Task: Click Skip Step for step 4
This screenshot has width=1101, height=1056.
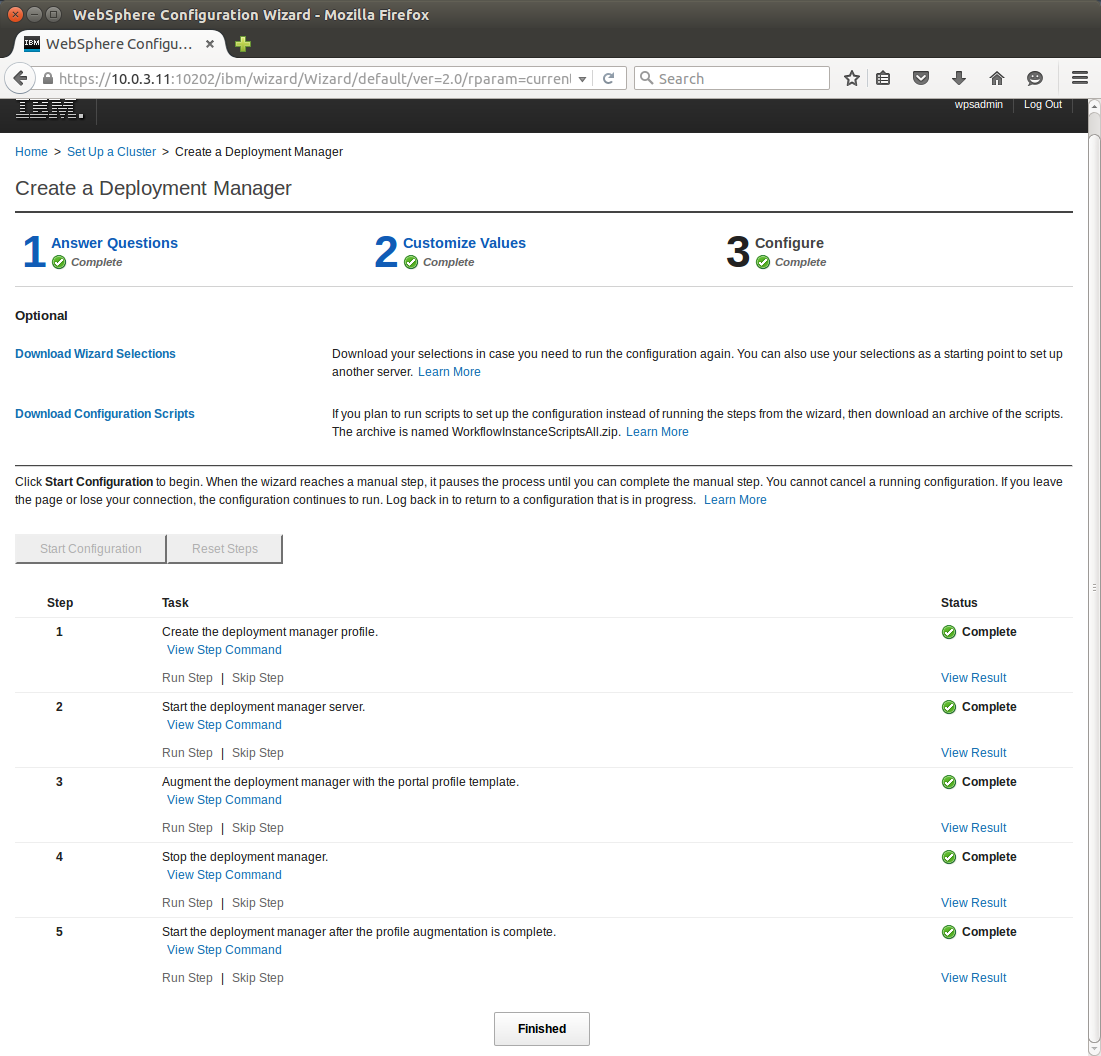Action: coord(258,903)
